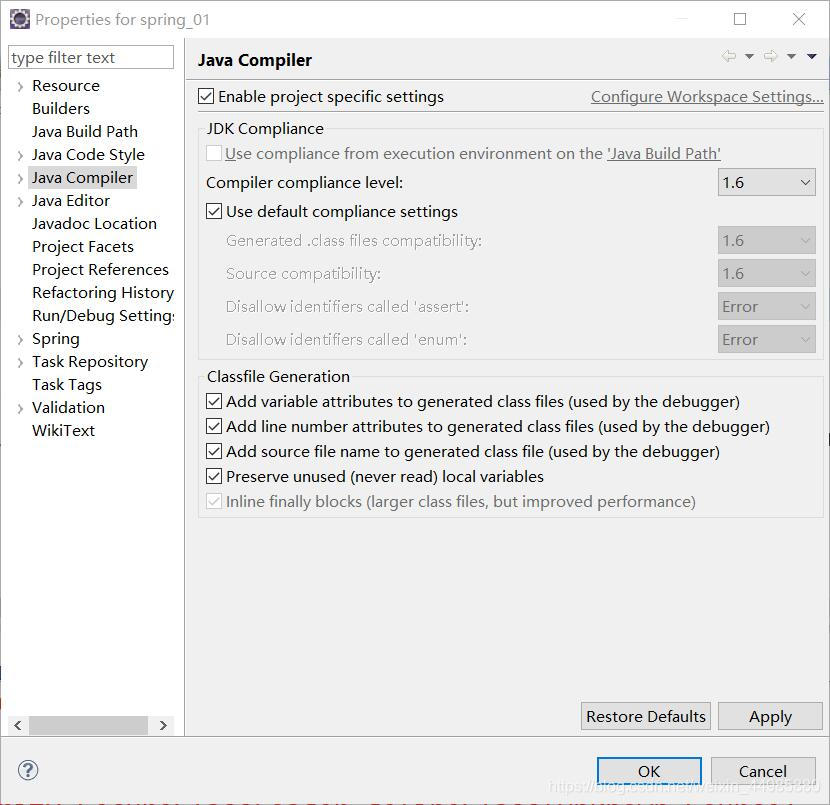Open Compiler compliance level dropdown
The width and height of the screenshot is (830, 805).
766,183
